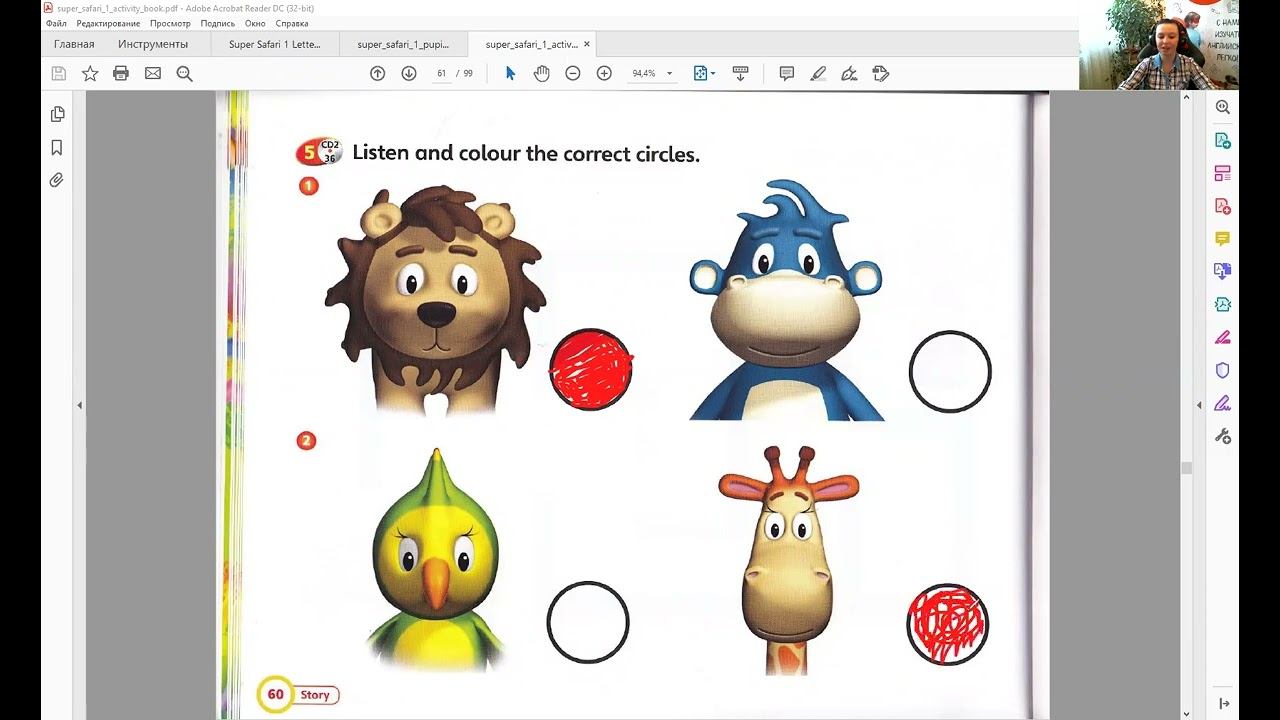The image size is (1280, 720).
Task: Open Export PDF tool in right sidebar
Action: pyautogui.click(x=1222, y=140)
